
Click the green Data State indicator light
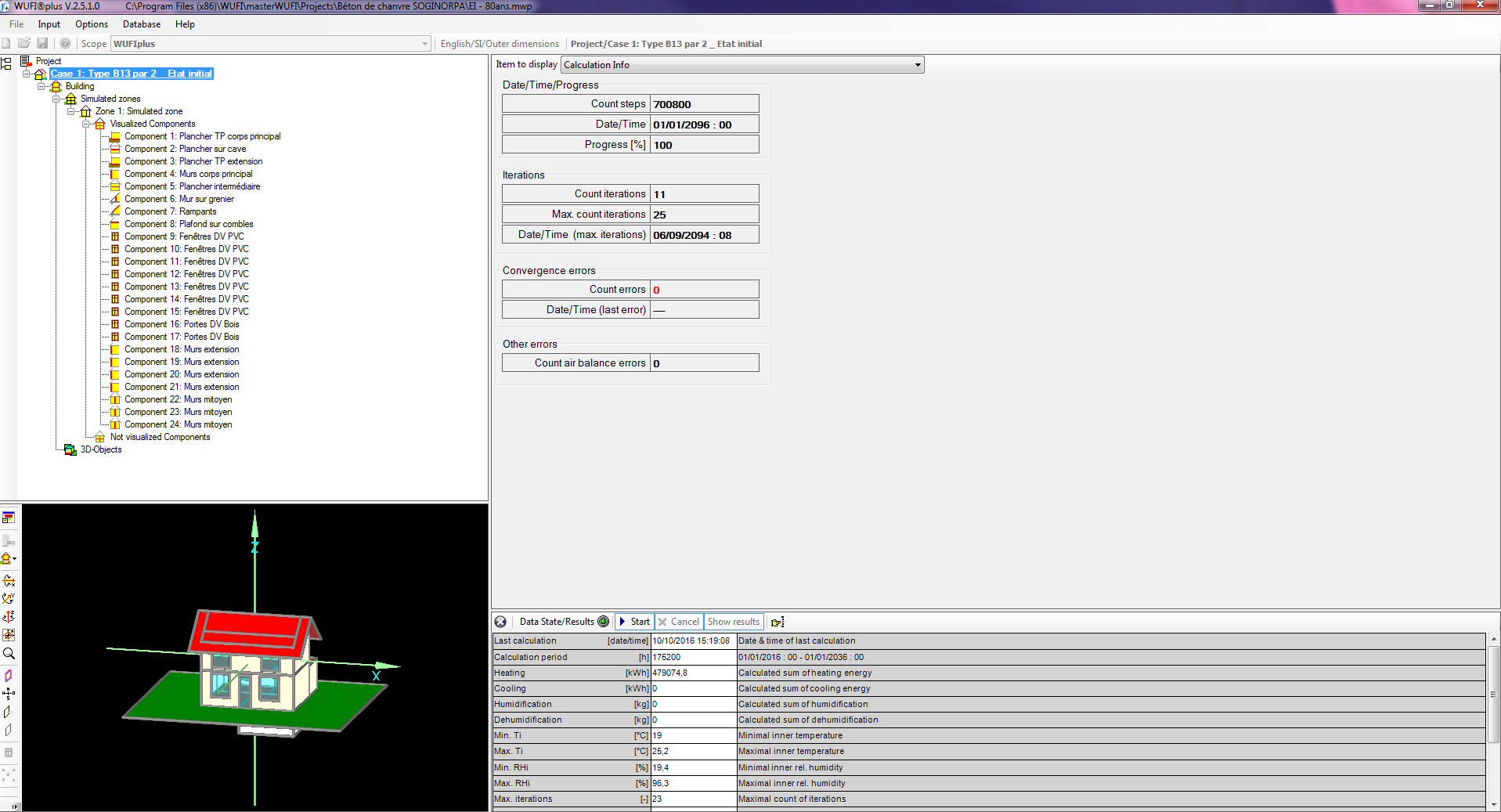tap(604, 622)
